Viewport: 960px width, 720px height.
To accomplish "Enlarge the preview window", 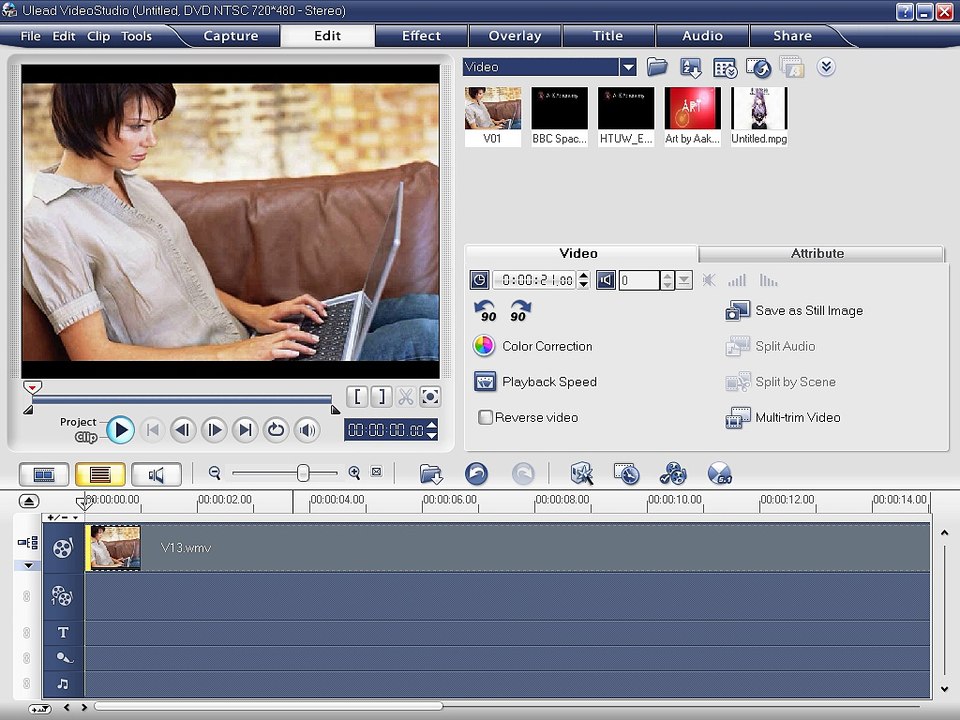I will click(x=430, y=397).
